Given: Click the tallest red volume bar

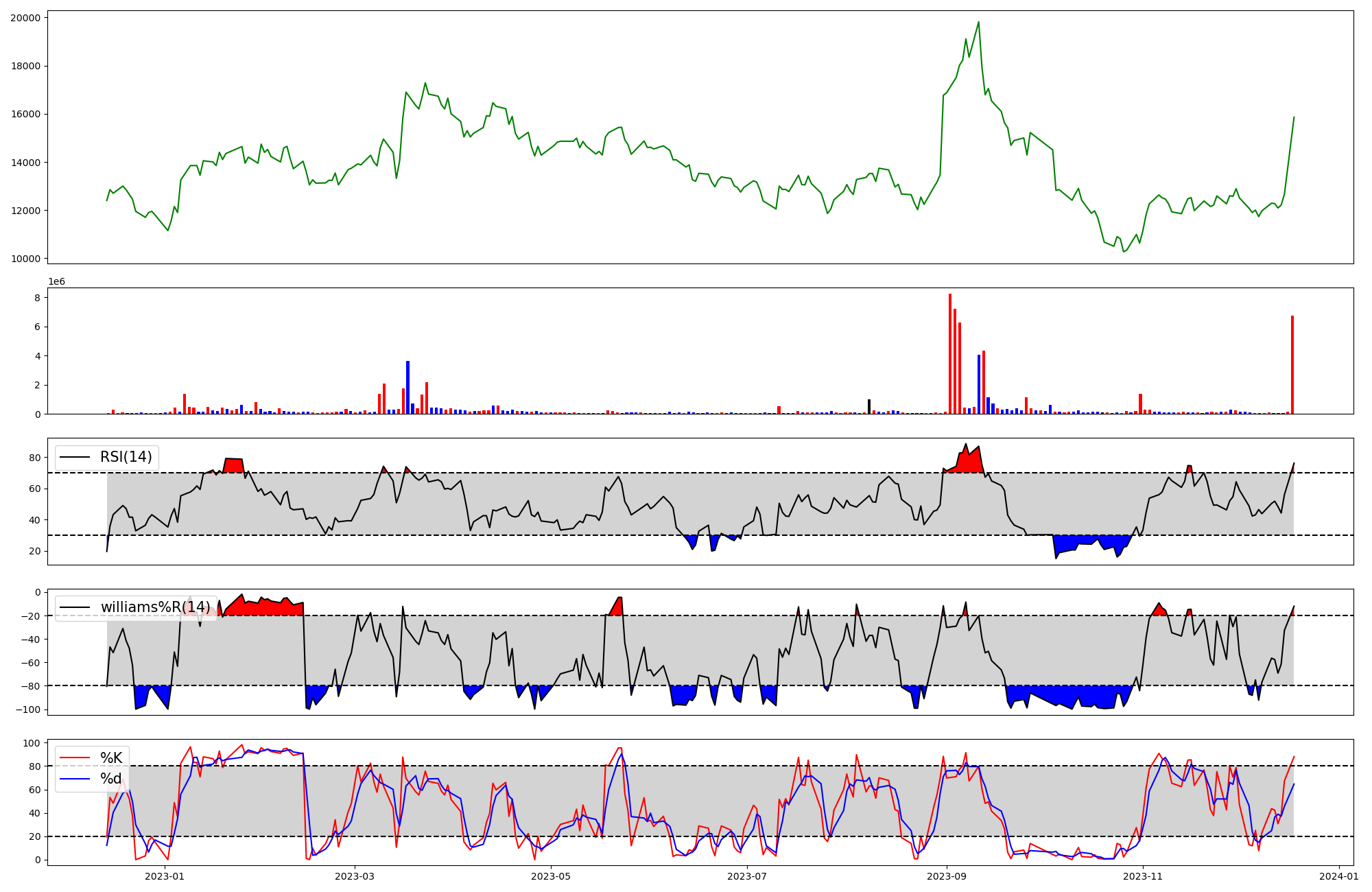Looking at the screenshot, I should (950, 353).
